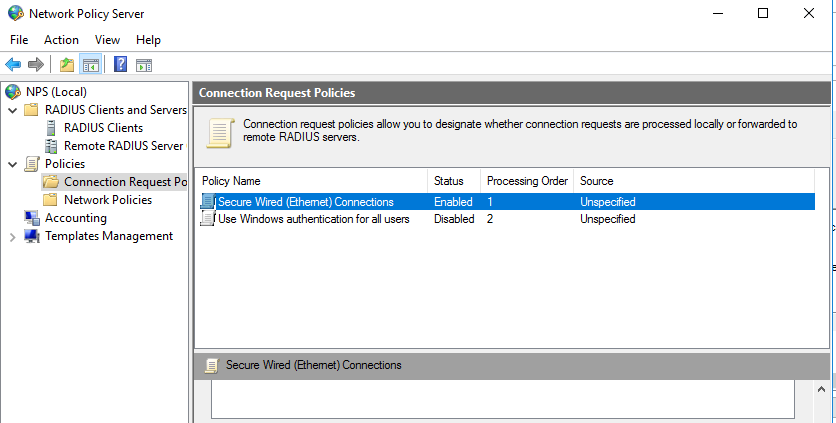Click the Up One Level folder icon

pyautogui.click(x=67, y=65)
